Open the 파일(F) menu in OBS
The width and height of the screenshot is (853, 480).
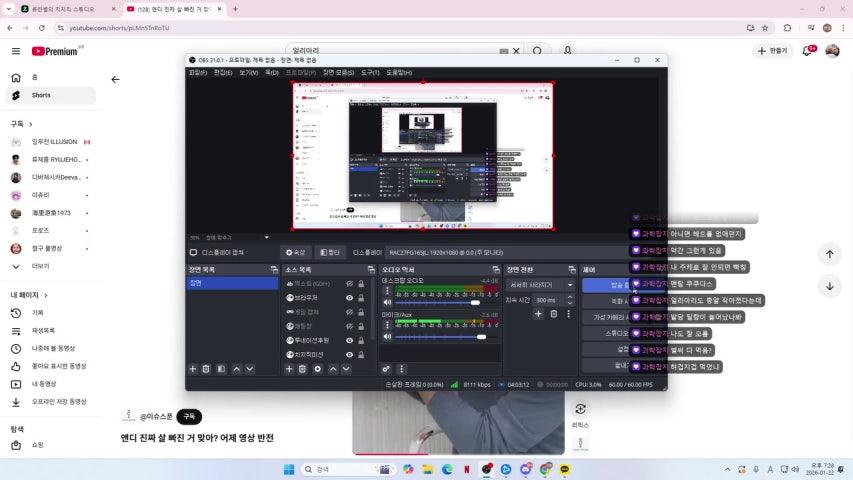click(198, 73)
